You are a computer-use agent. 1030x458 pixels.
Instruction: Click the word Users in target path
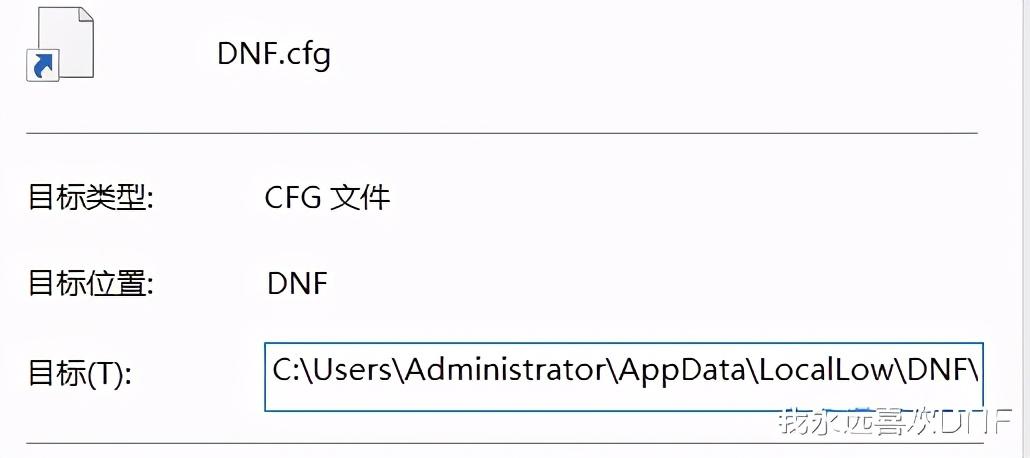click(352, 370)
